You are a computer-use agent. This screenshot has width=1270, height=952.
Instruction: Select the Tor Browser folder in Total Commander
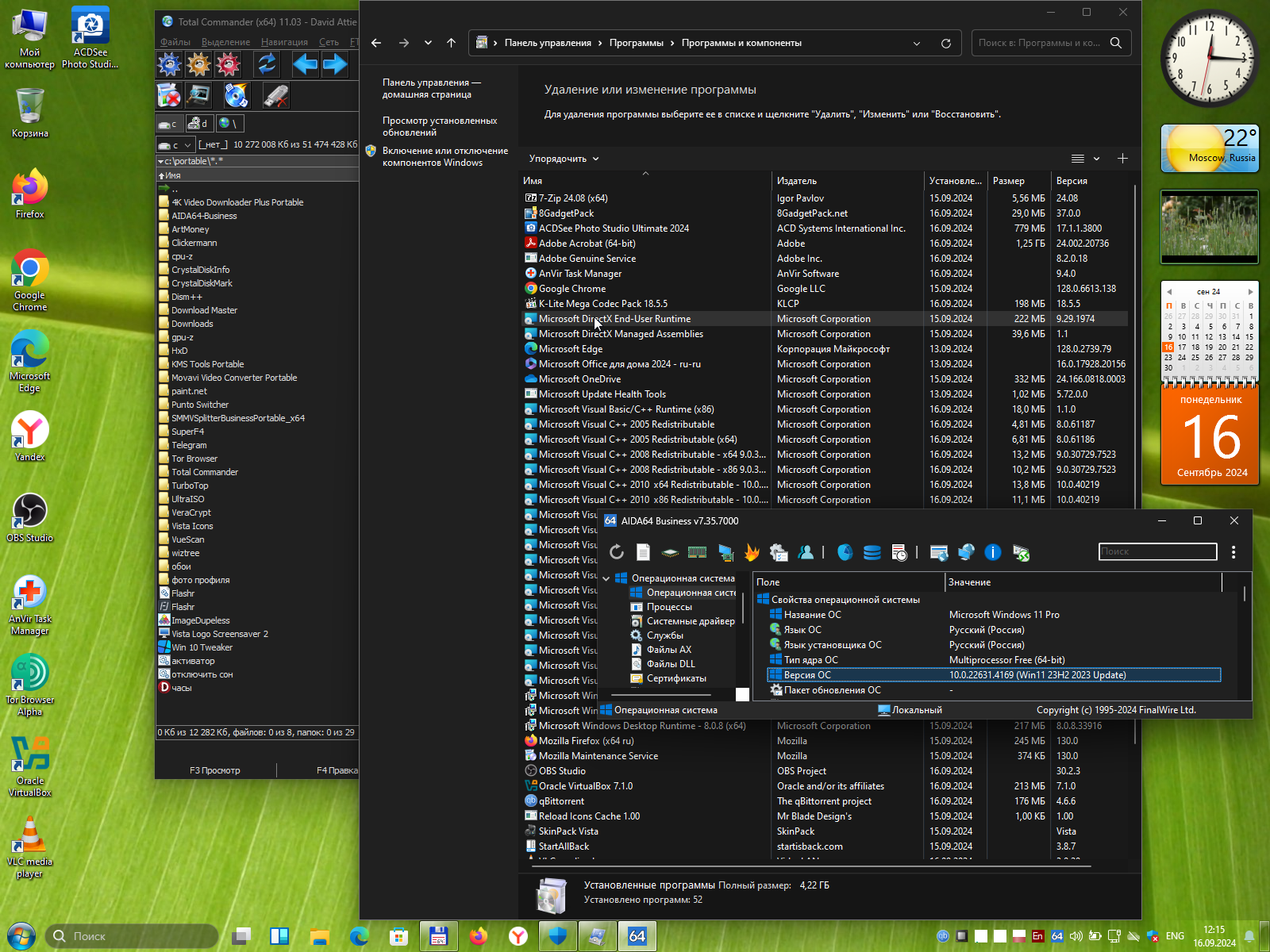pos(194,459)
